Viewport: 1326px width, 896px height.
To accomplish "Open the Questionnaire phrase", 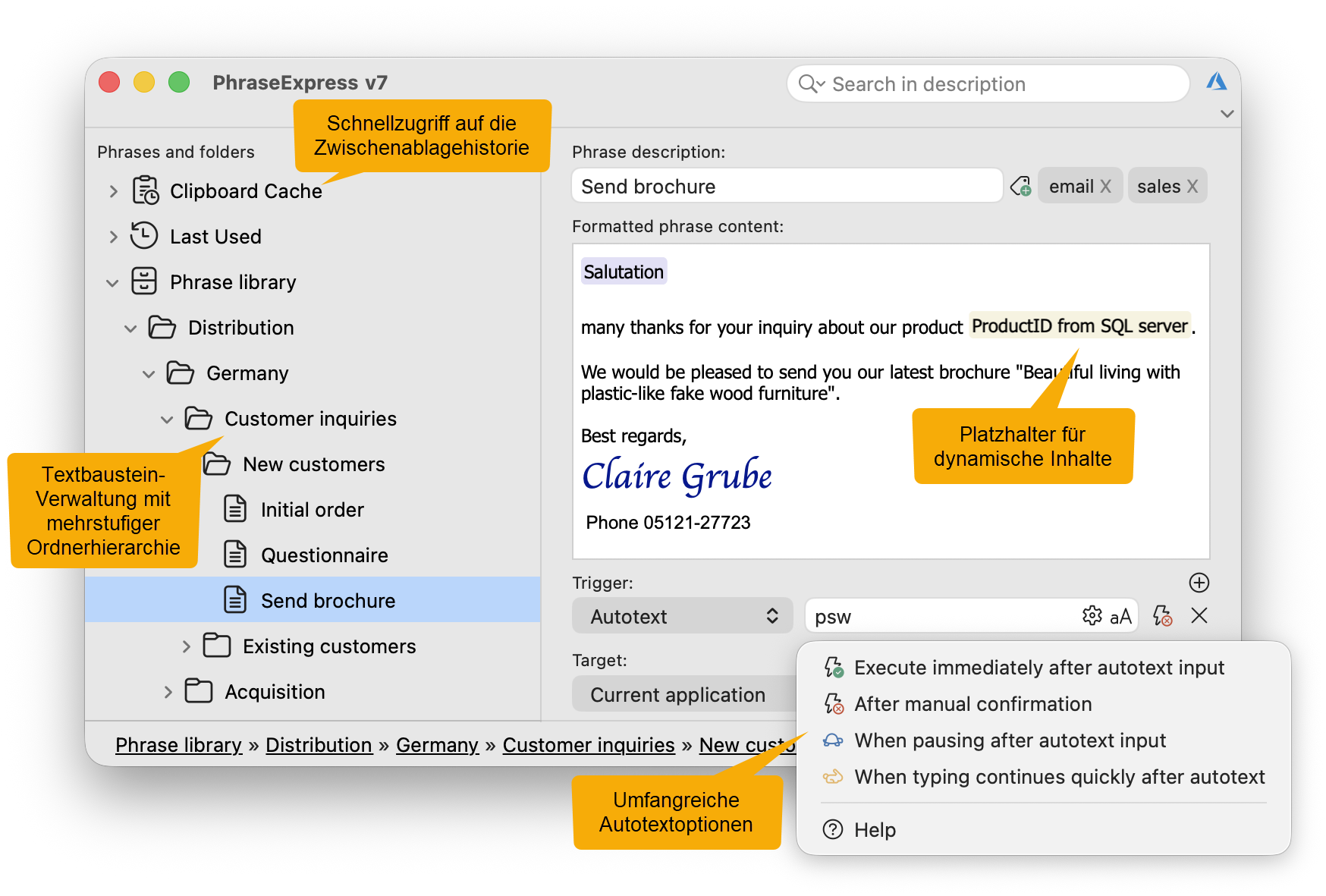I will click(x=324, y=555).
